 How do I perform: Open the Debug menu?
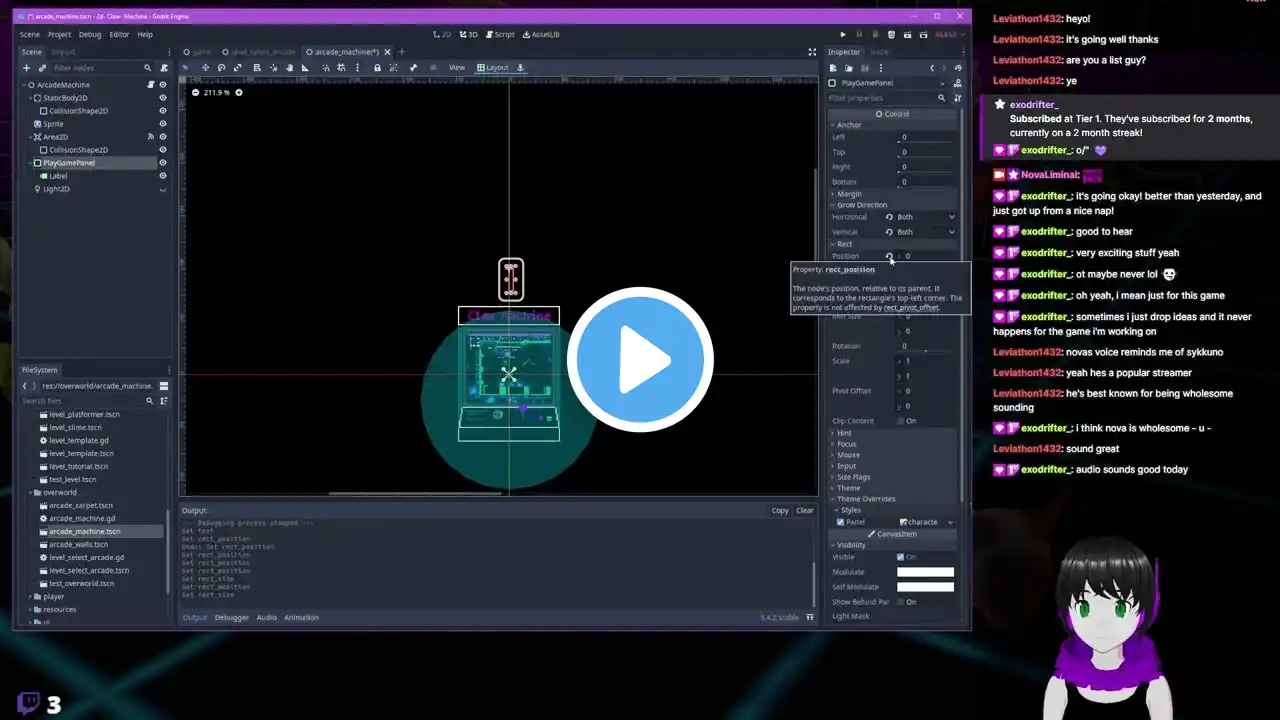(x=90, y=34)
